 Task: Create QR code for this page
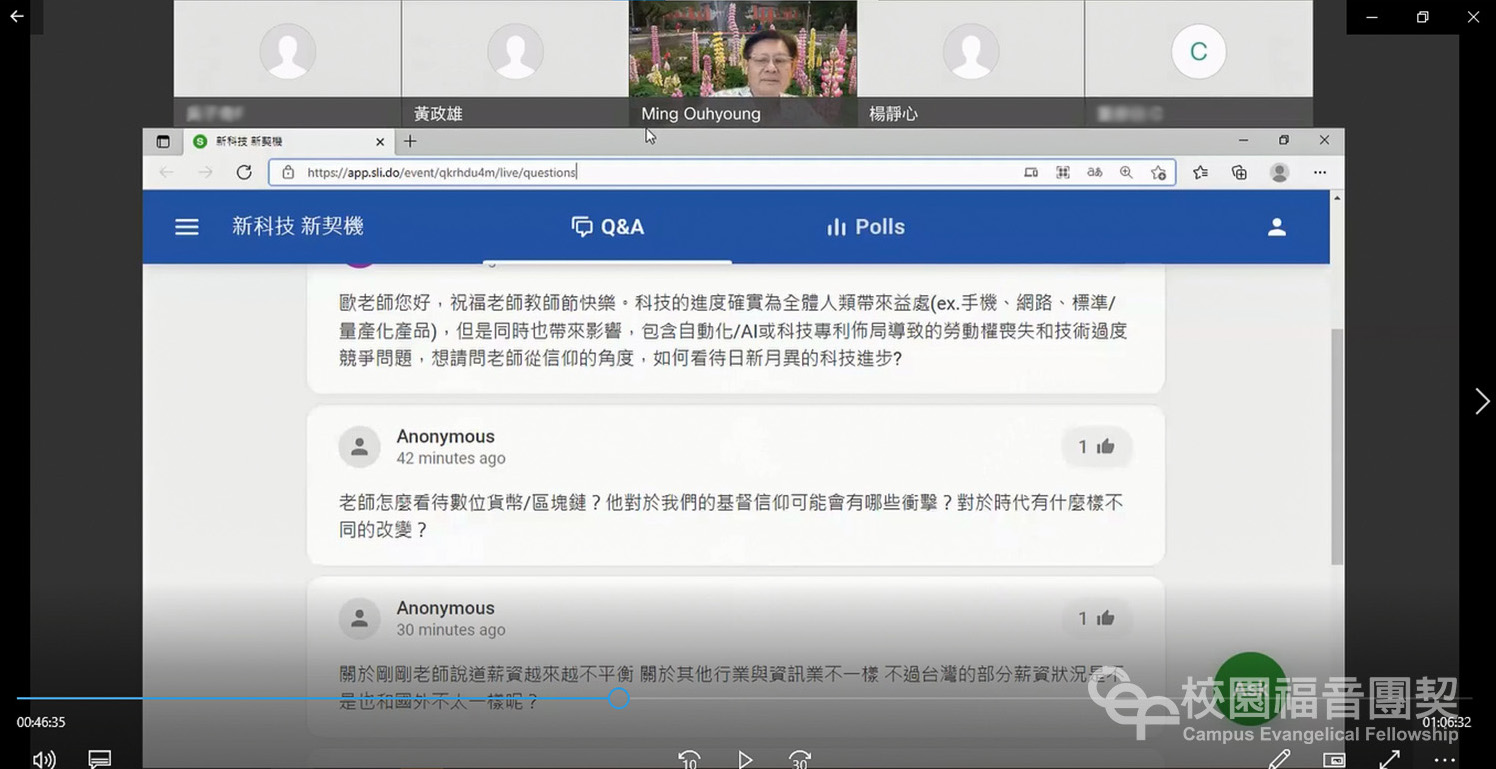(x=1063, y=172)
